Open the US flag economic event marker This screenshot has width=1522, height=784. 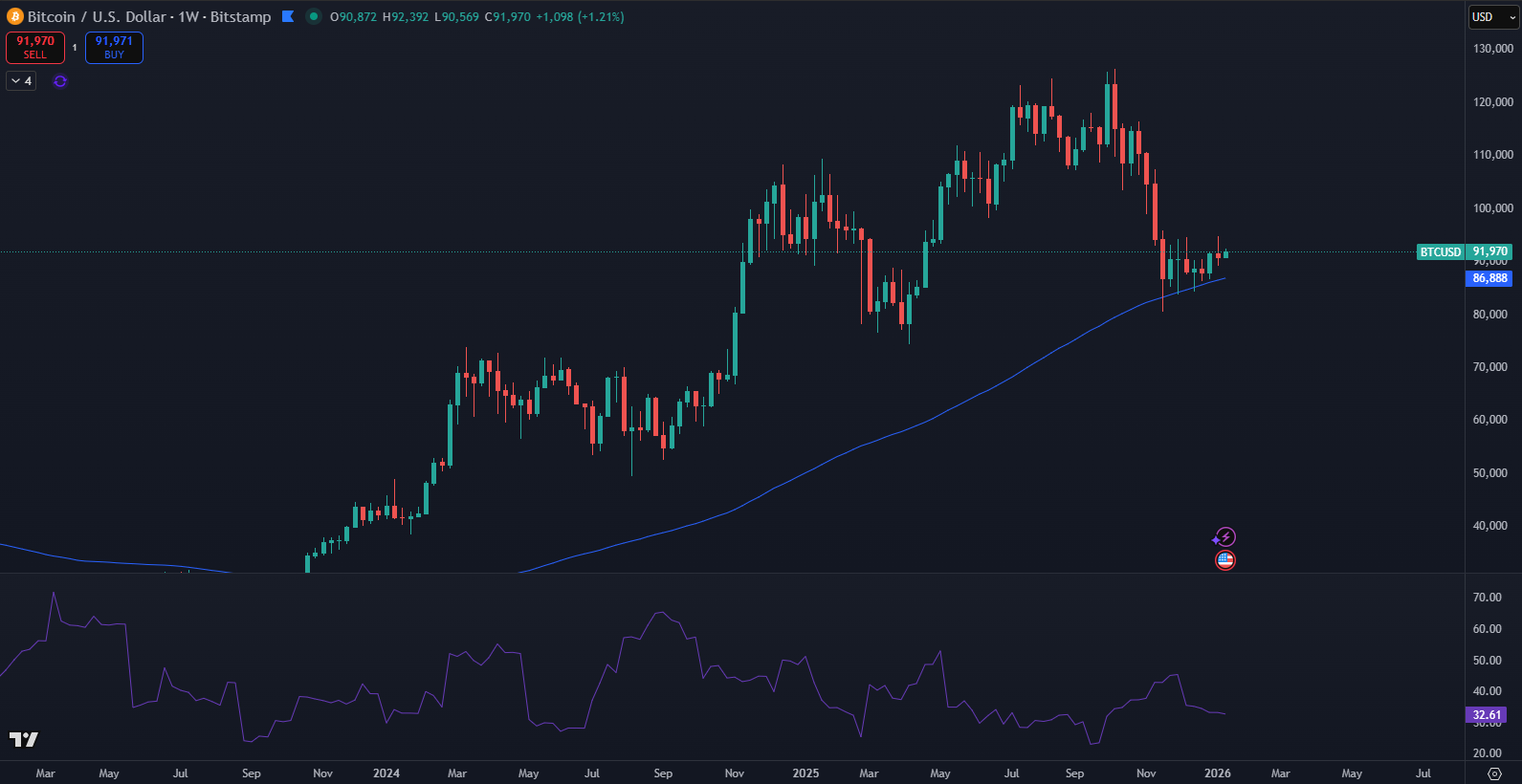coord(1224,560)
